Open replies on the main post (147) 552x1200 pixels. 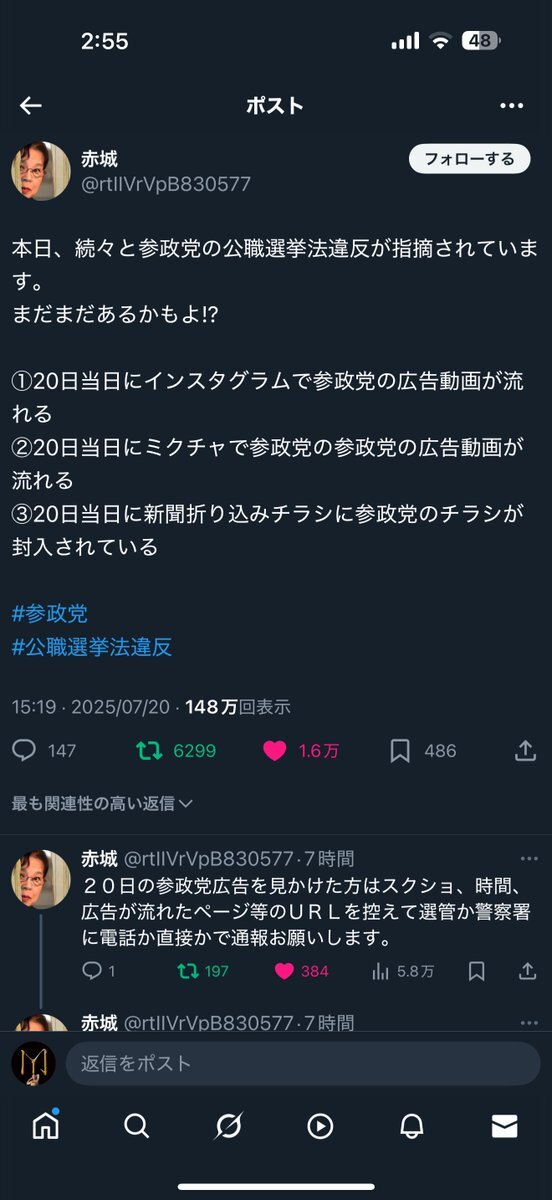pyautogui.click(x=44, y=751)
